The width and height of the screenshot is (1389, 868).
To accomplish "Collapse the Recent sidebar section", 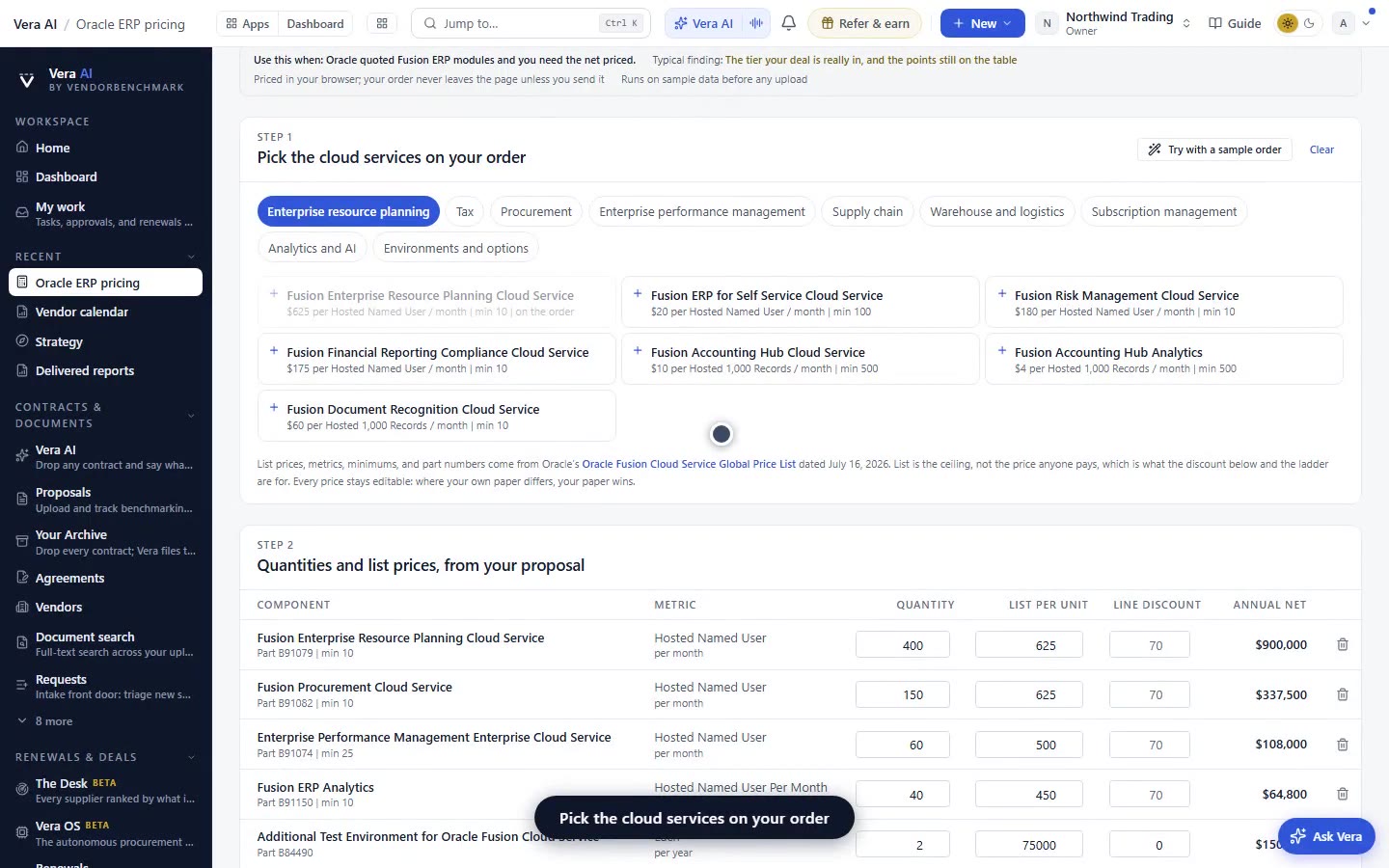I will point(191,257).
